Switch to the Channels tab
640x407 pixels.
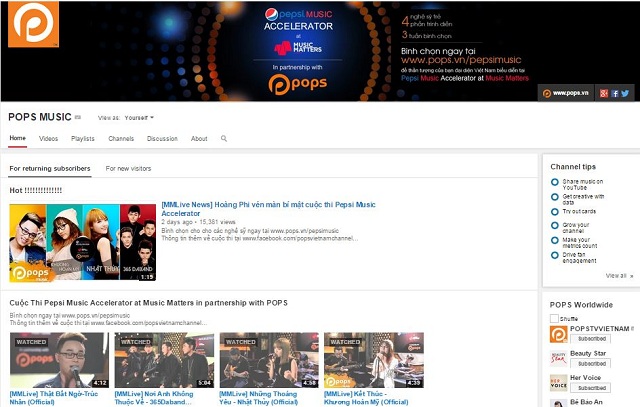[121, 138]
